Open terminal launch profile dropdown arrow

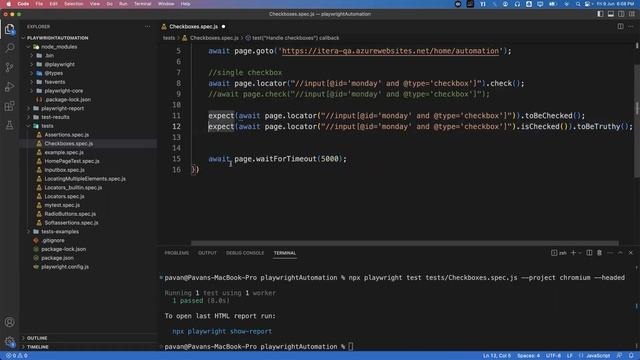click(x=580, y=253)
